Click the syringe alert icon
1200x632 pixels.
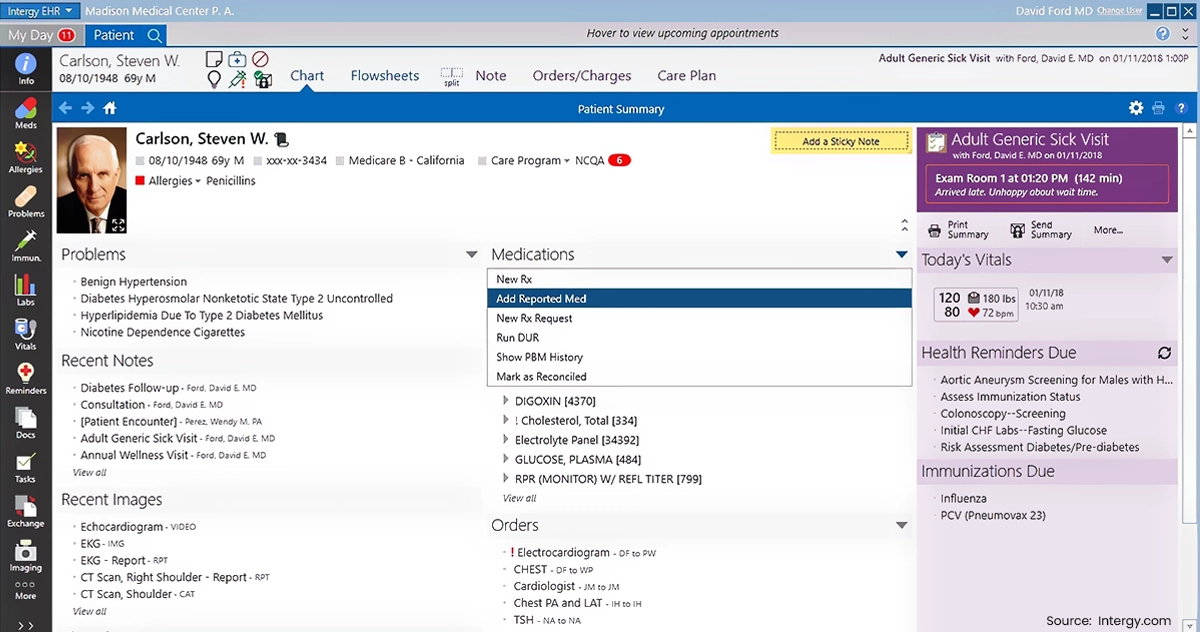click(237, 80)
